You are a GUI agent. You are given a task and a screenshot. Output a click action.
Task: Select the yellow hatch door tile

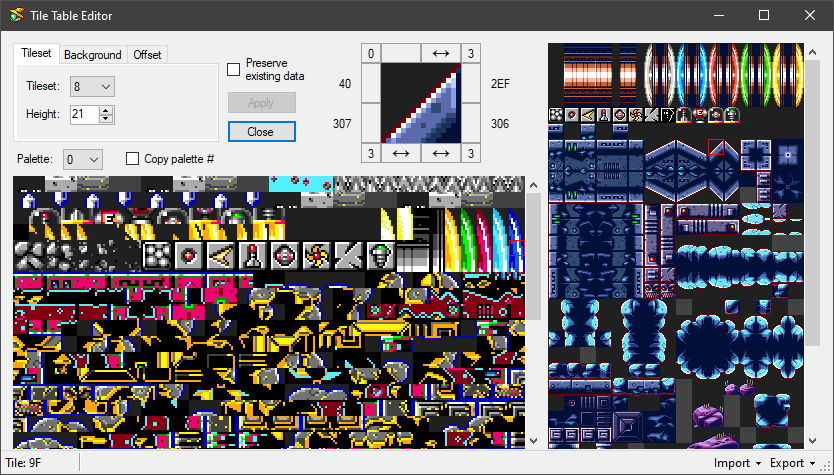(x=788, y=75)
